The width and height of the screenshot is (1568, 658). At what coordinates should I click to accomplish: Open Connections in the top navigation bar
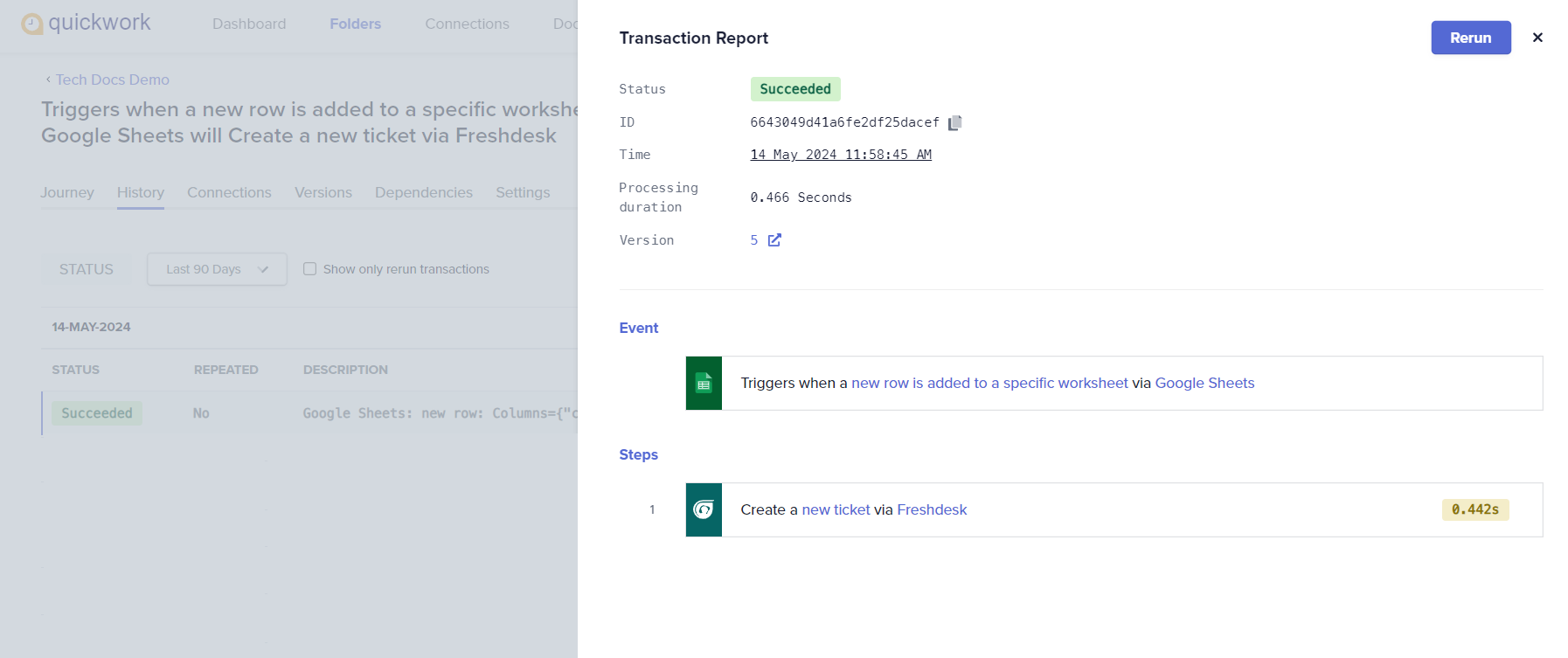click(x=467, y=24)
